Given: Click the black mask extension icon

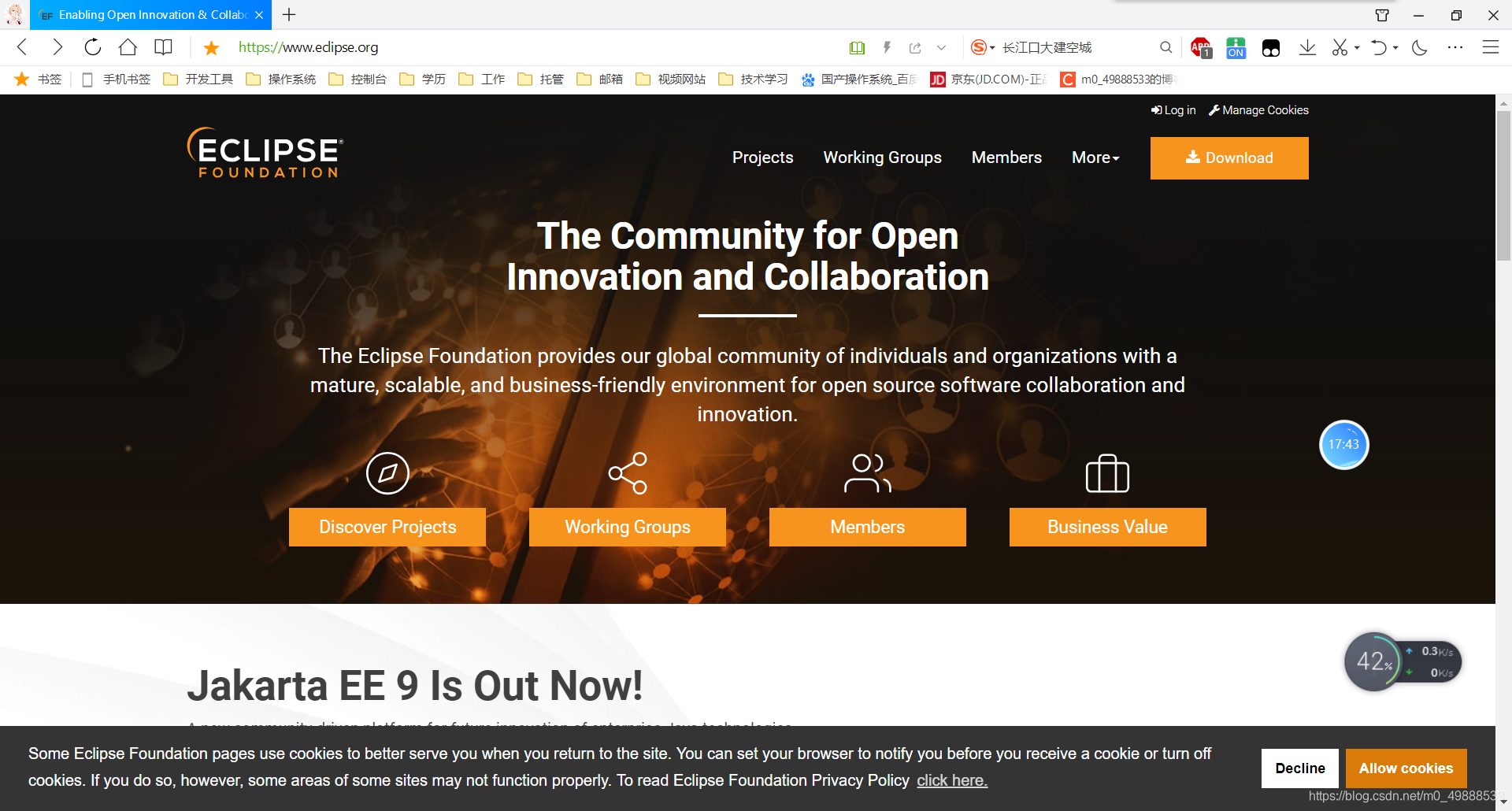Looking at the screenshot, I should (1271, 48).
